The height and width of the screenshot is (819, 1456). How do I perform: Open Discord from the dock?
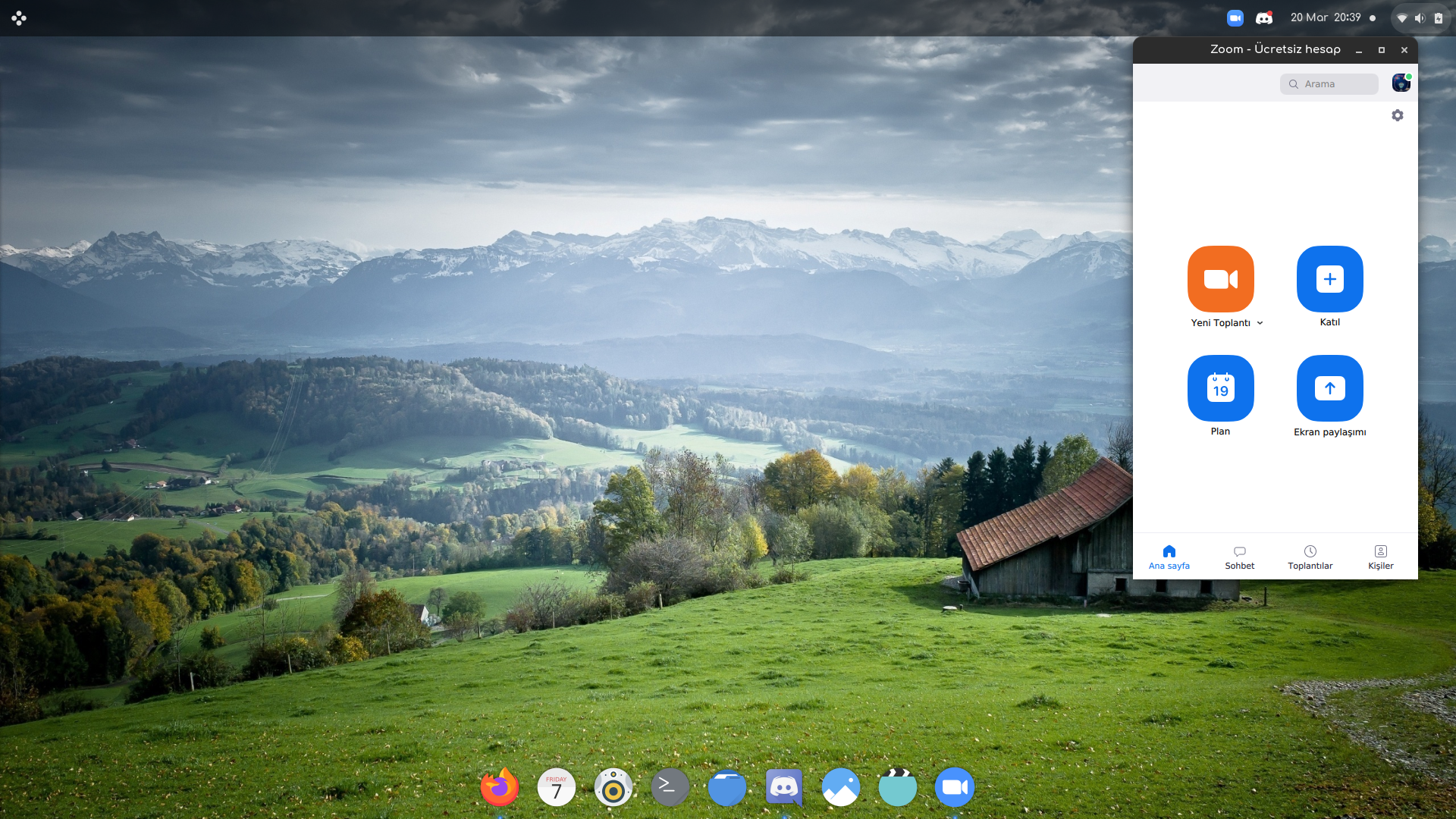click(784, 788)
